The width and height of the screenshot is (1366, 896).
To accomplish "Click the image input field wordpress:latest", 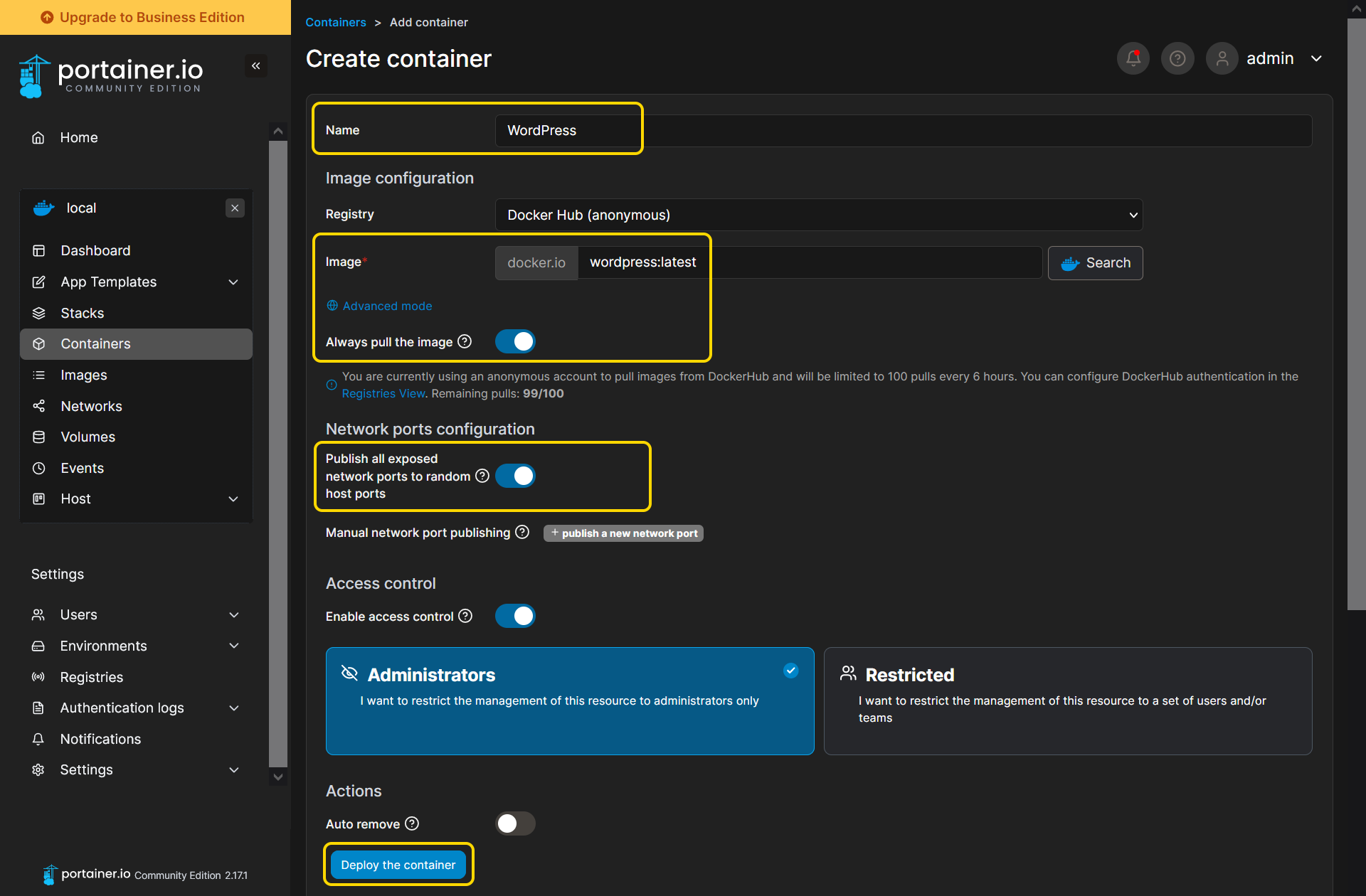I will tap(810, 263).
